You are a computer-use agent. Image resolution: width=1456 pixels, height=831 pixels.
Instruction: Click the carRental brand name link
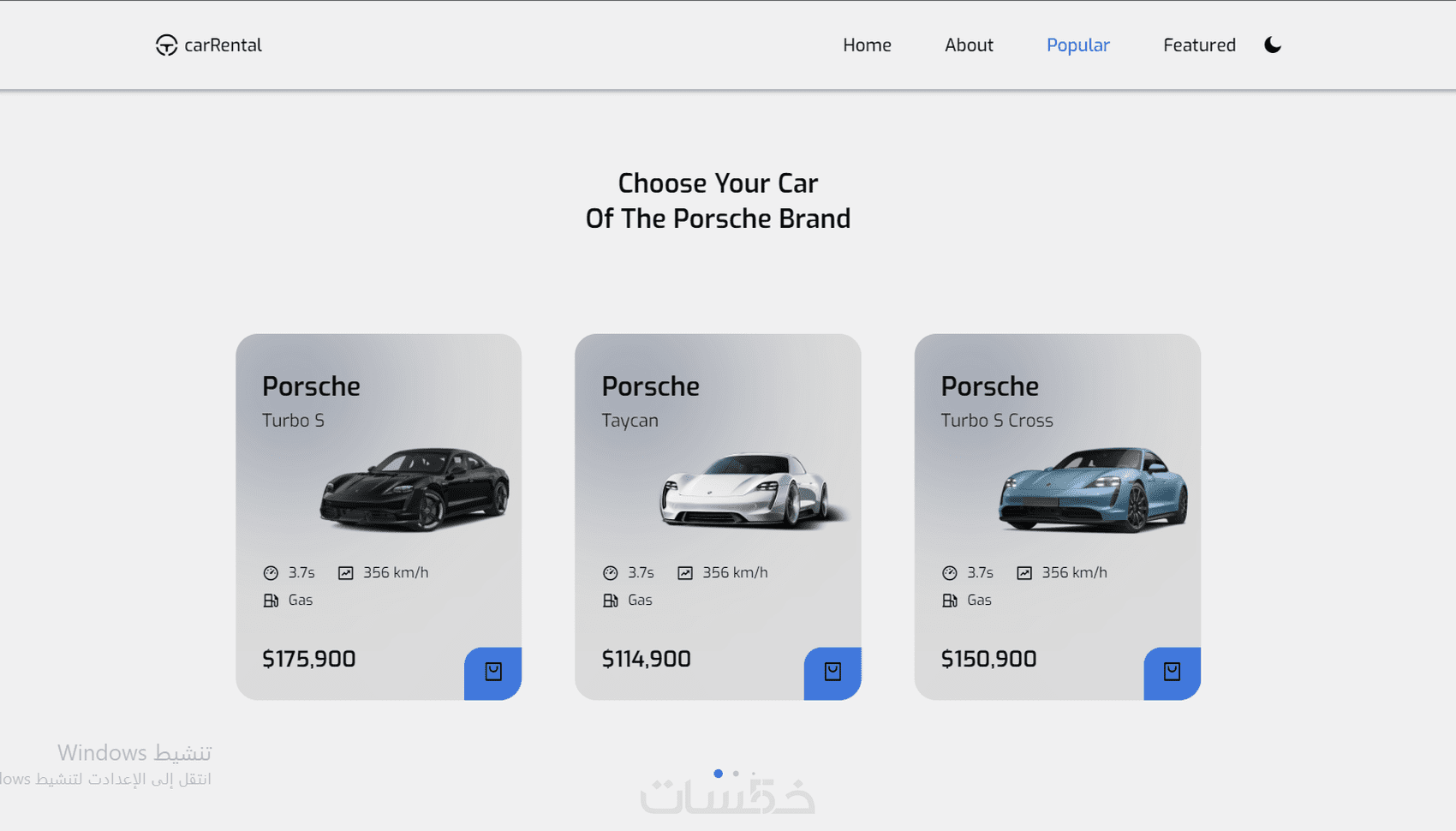click(223, 45)
